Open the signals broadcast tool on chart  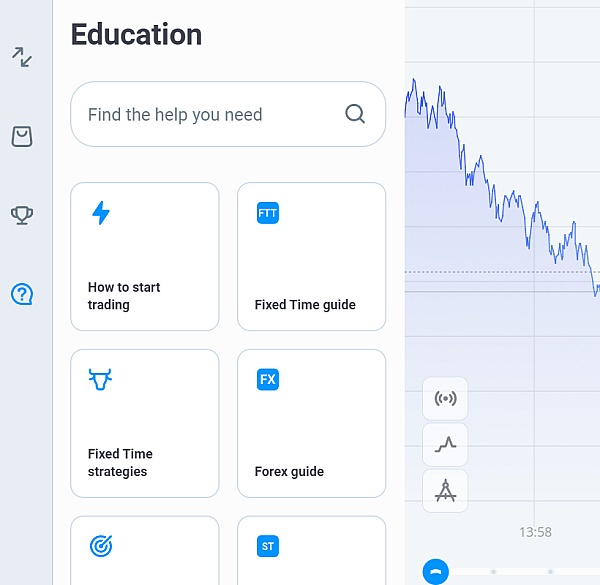click(445, 399)
